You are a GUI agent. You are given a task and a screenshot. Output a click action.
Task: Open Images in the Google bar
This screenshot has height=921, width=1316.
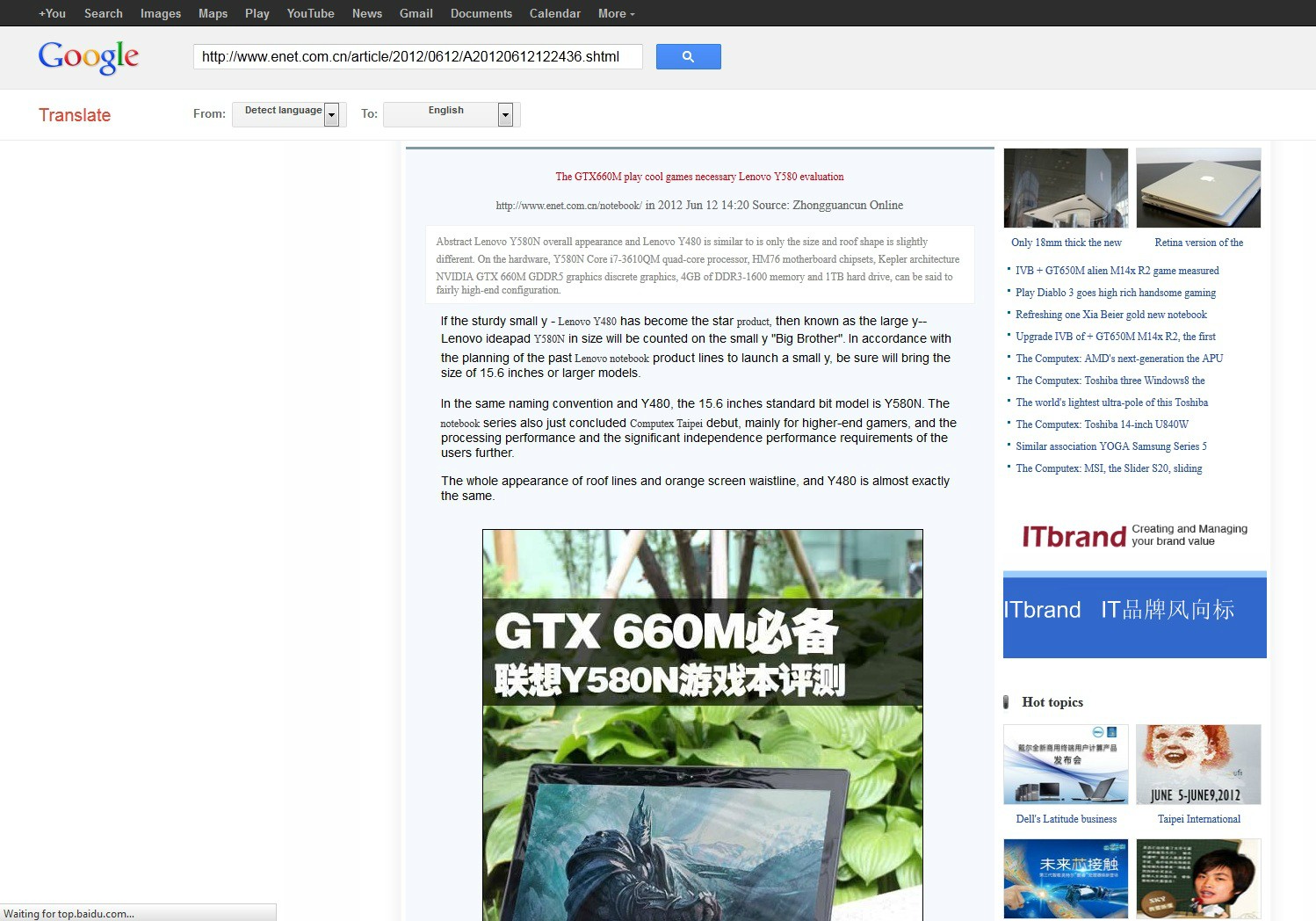pos(161,13)
